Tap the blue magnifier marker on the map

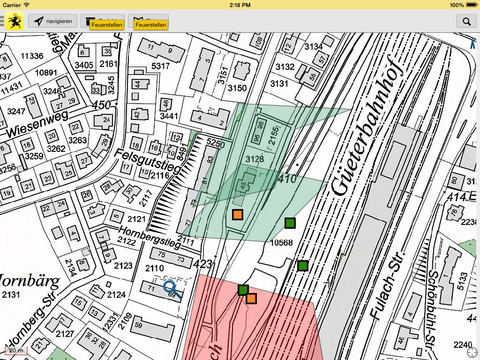point(172,289)
